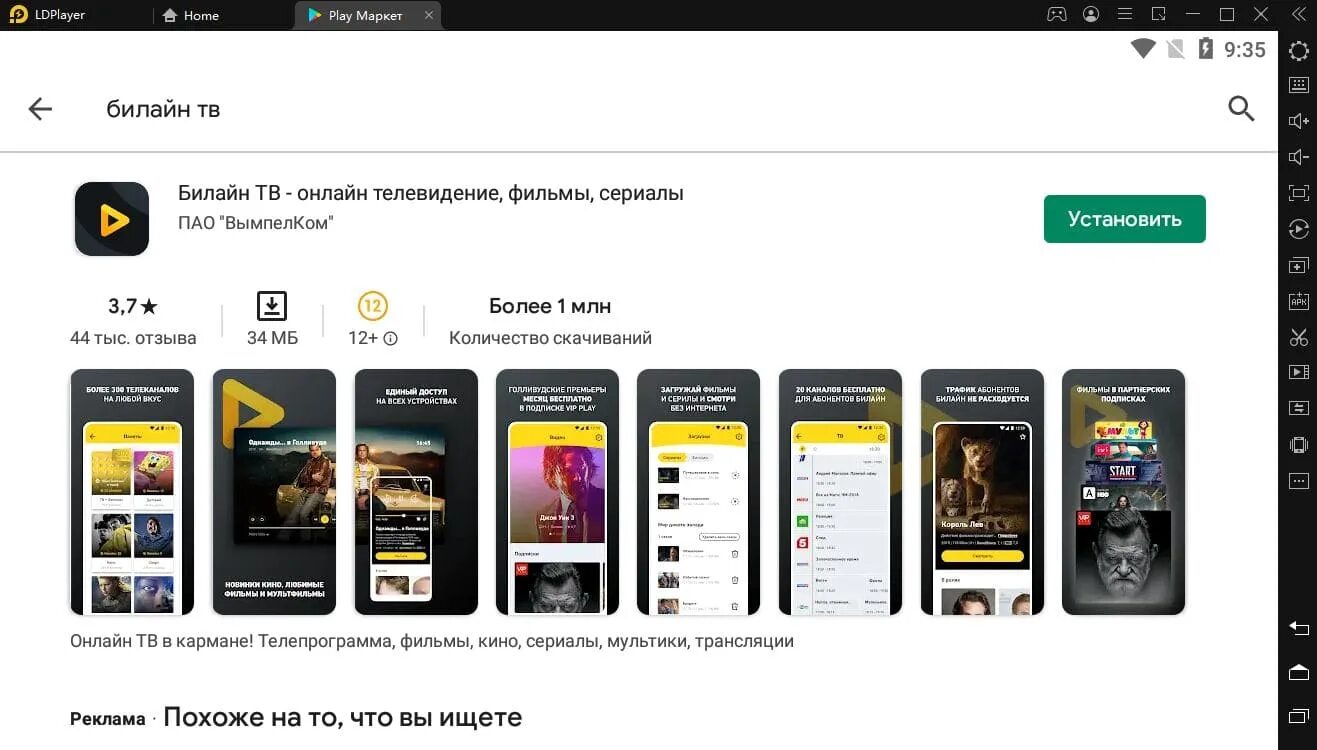Click the Установить button

[x=1125, y=219]
